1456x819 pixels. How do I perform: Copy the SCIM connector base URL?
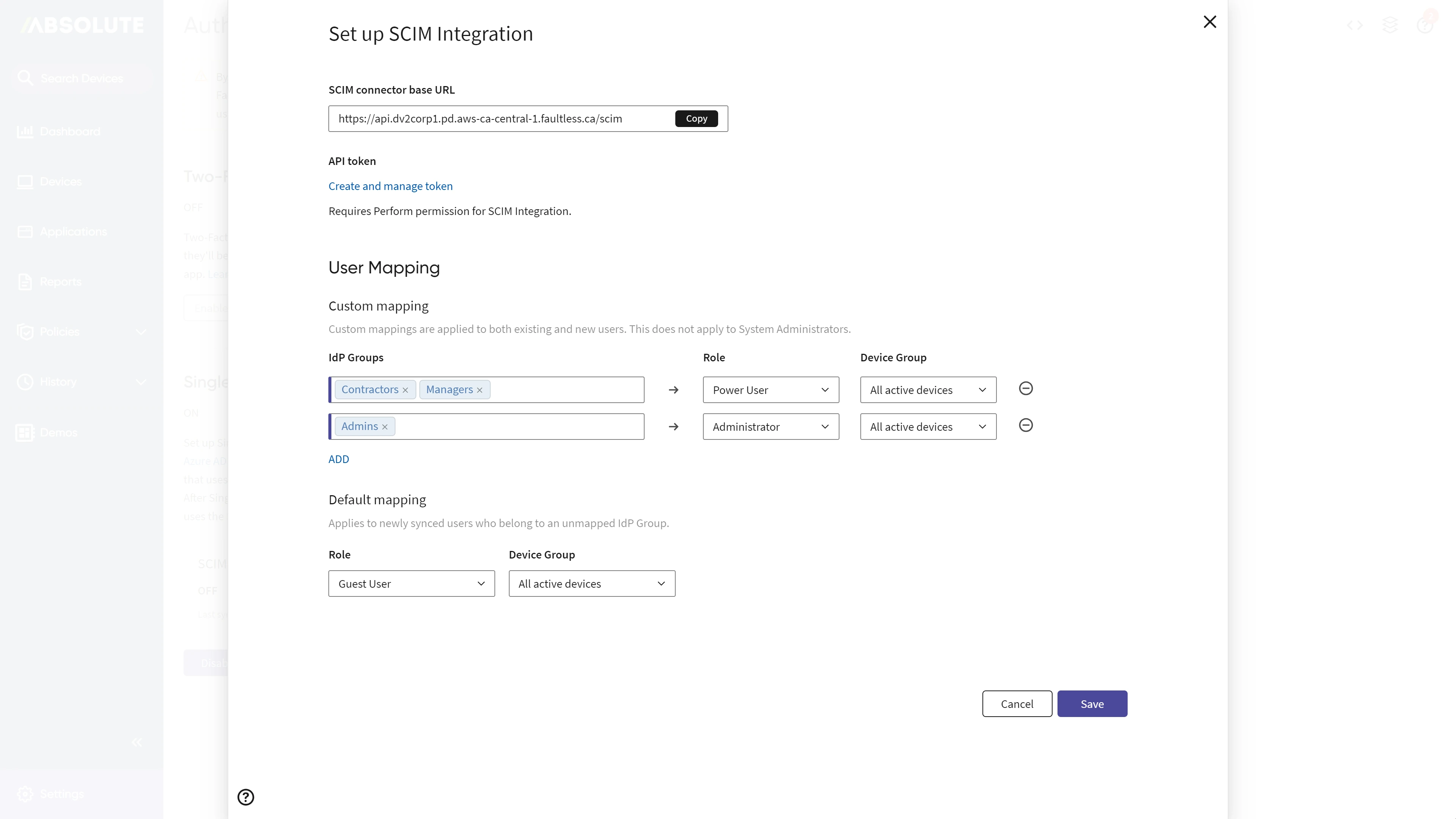click(697, 119)
